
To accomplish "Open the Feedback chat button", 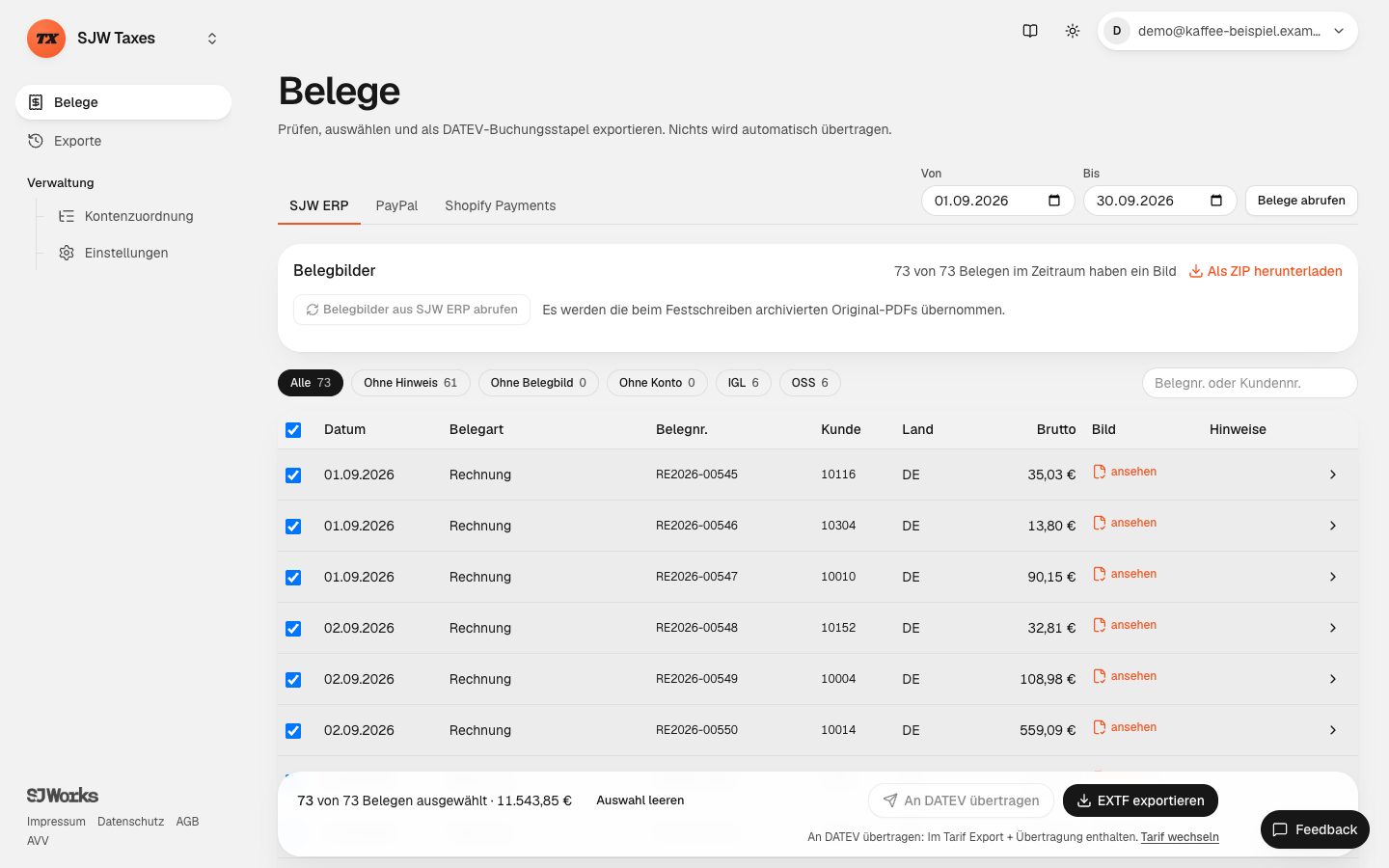I will tap(1315, 829).
